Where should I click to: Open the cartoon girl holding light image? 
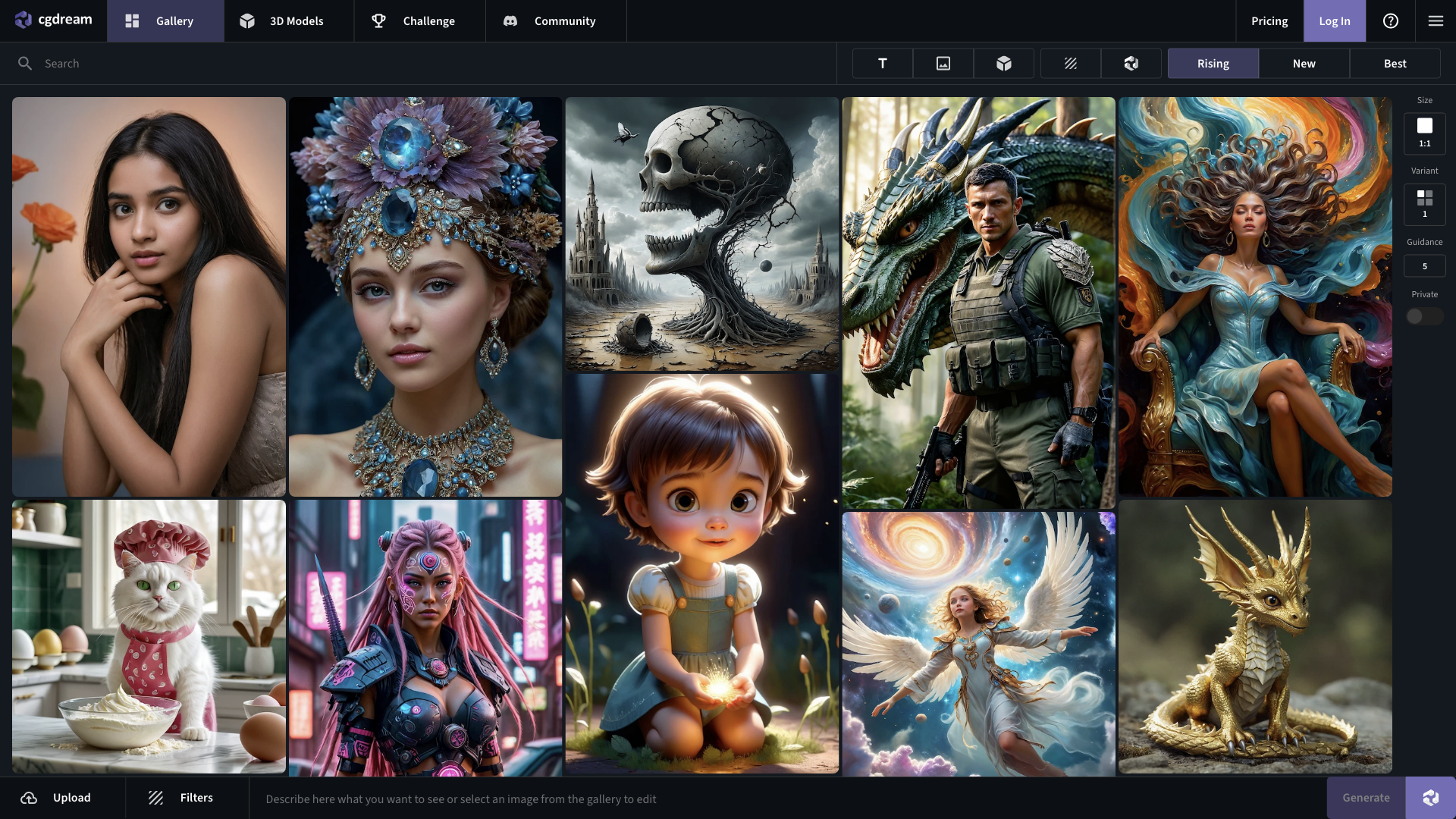coord(702,573)
